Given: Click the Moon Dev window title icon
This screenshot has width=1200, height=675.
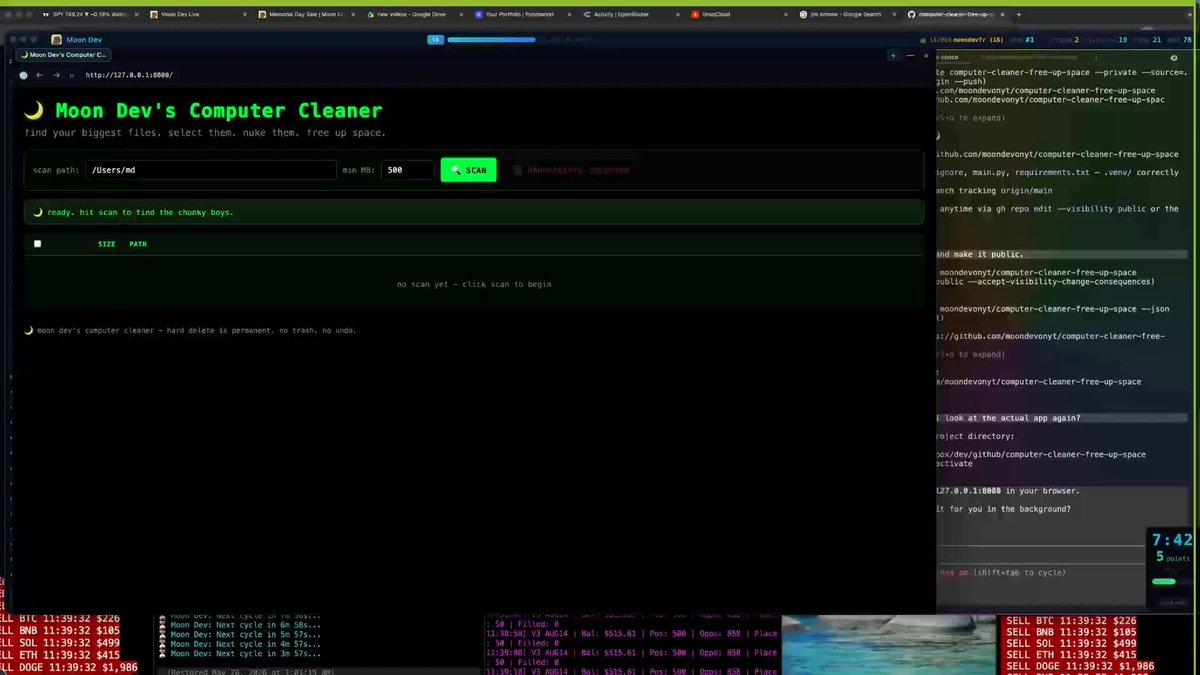Looking at the screenshot, I should tap(56, 39).
